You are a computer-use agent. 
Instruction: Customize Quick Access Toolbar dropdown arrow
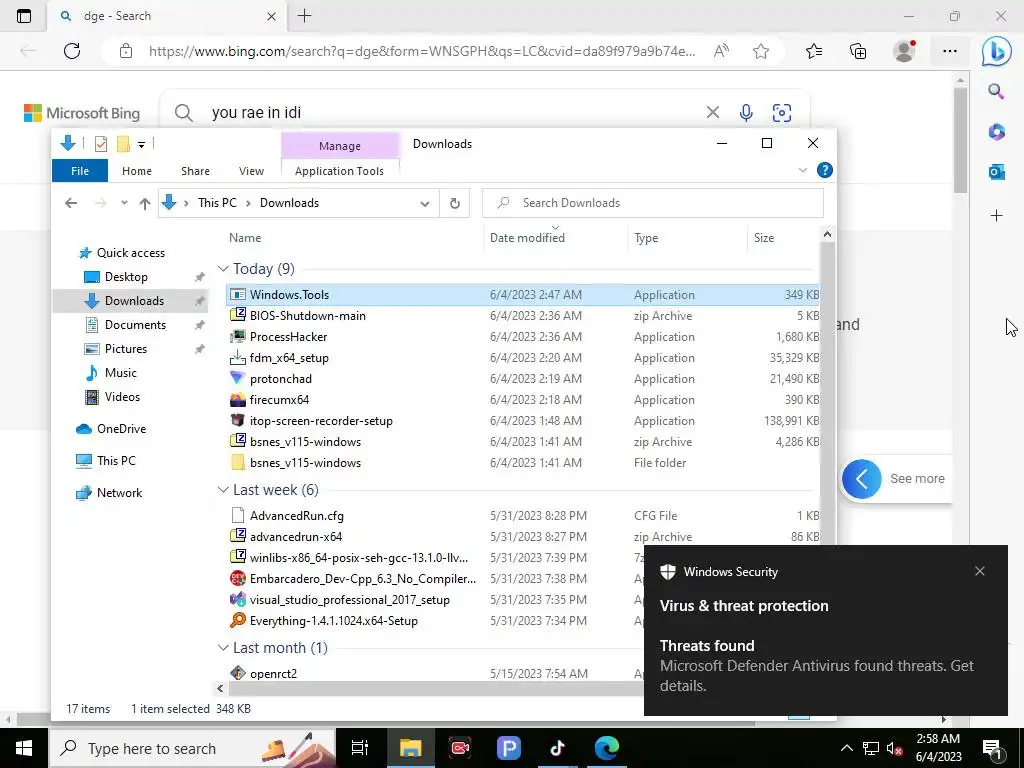point(141,144)
